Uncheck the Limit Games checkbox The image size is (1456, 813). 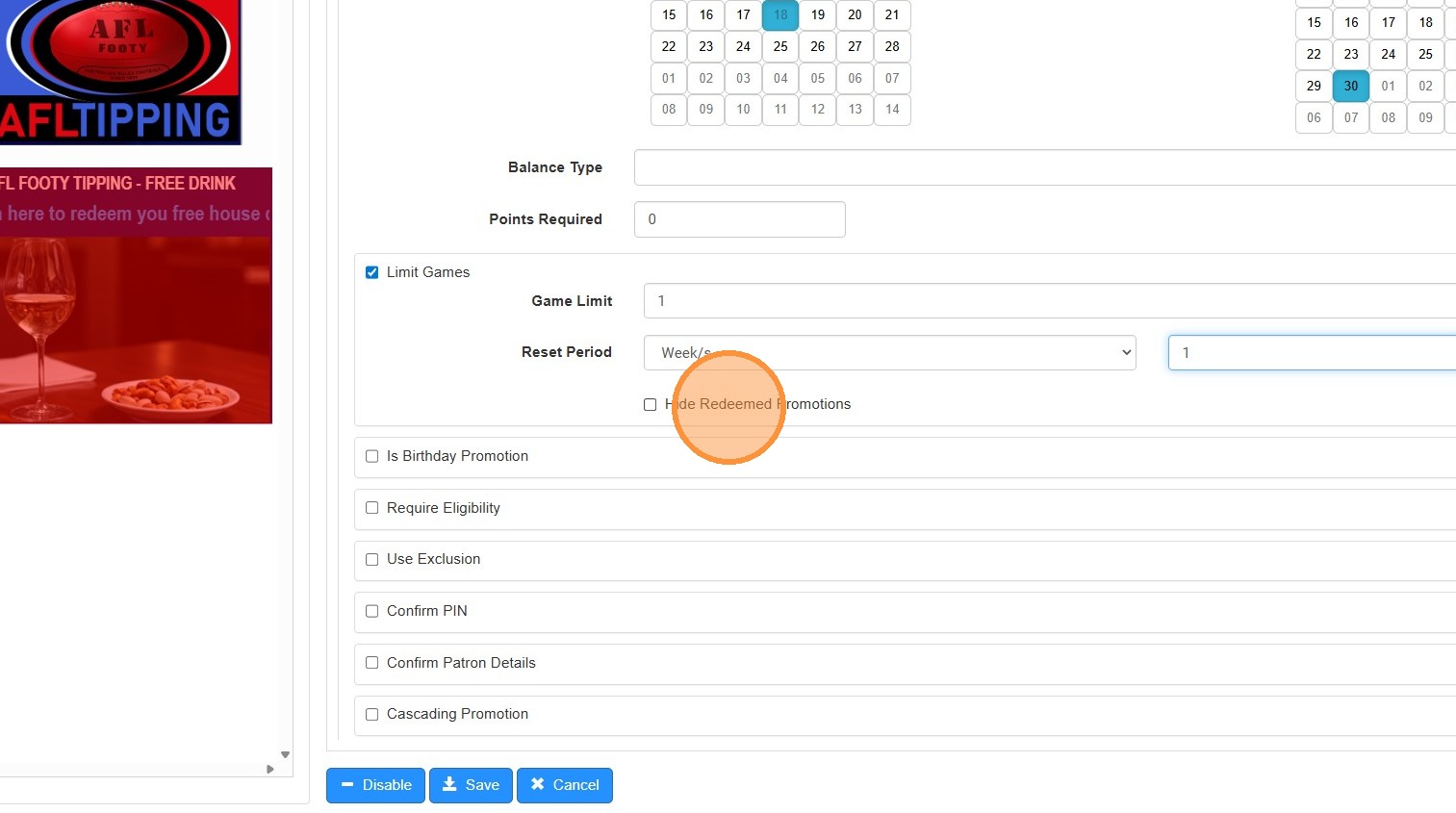372,272
